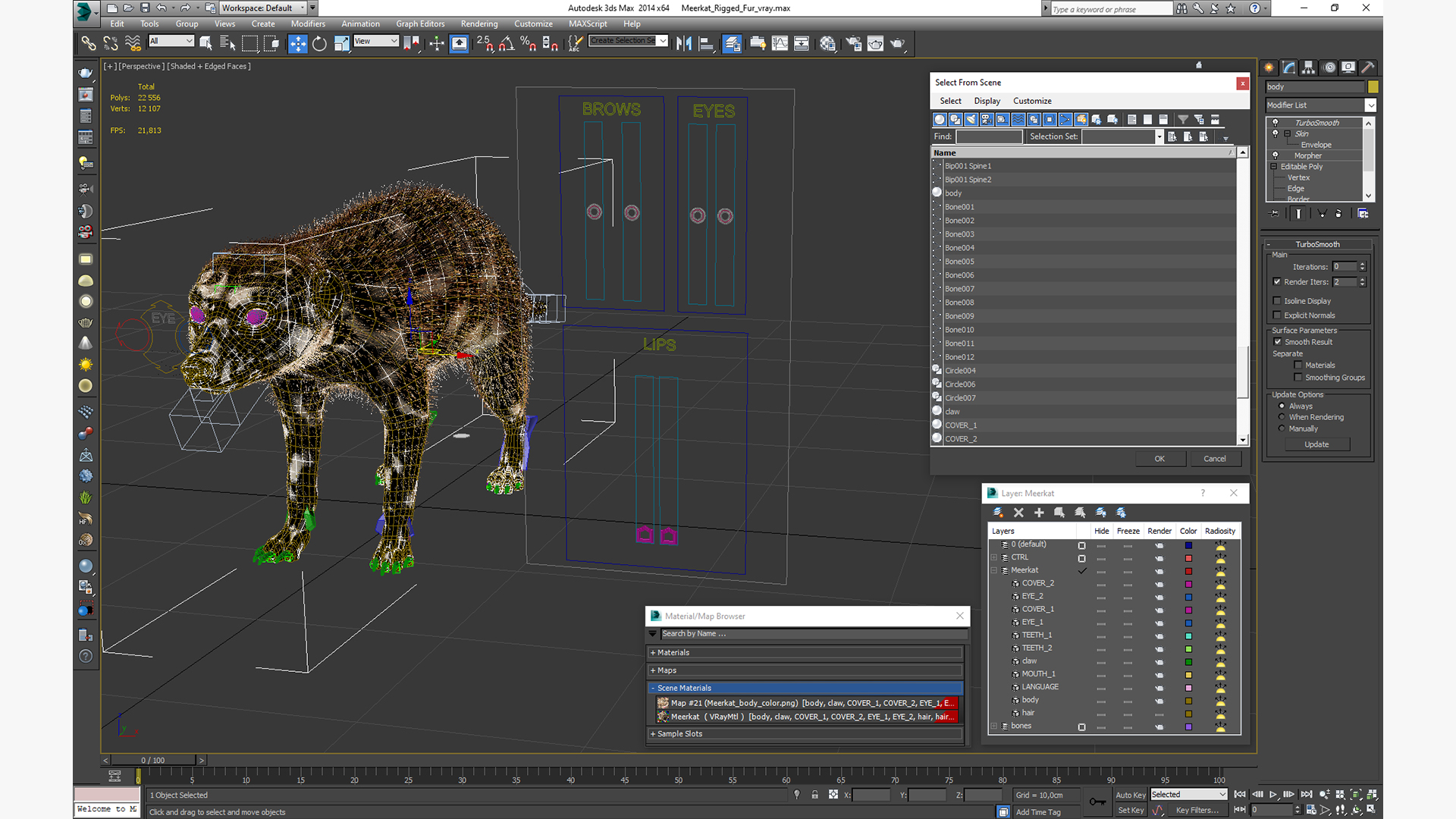Open the Workspace Default dropdown
The width and height of the screenshot is (1456, 819).
point(263,8)
